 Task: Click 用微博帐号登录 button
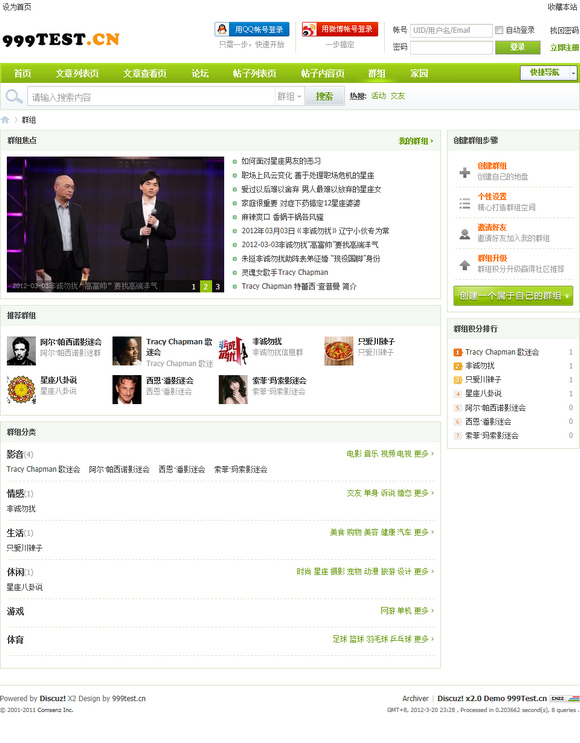click(340, 29)
